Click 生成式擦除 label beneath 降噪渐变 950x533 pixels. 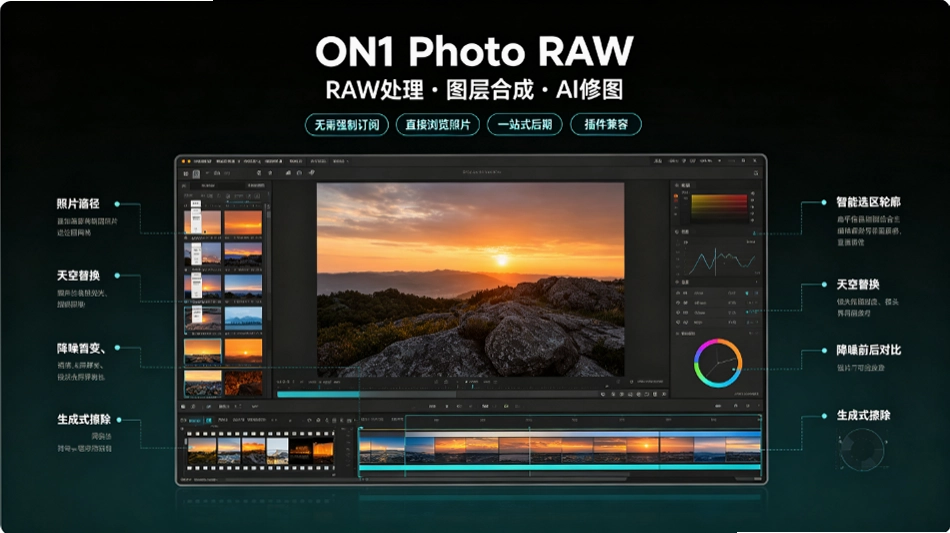point(84,419)
